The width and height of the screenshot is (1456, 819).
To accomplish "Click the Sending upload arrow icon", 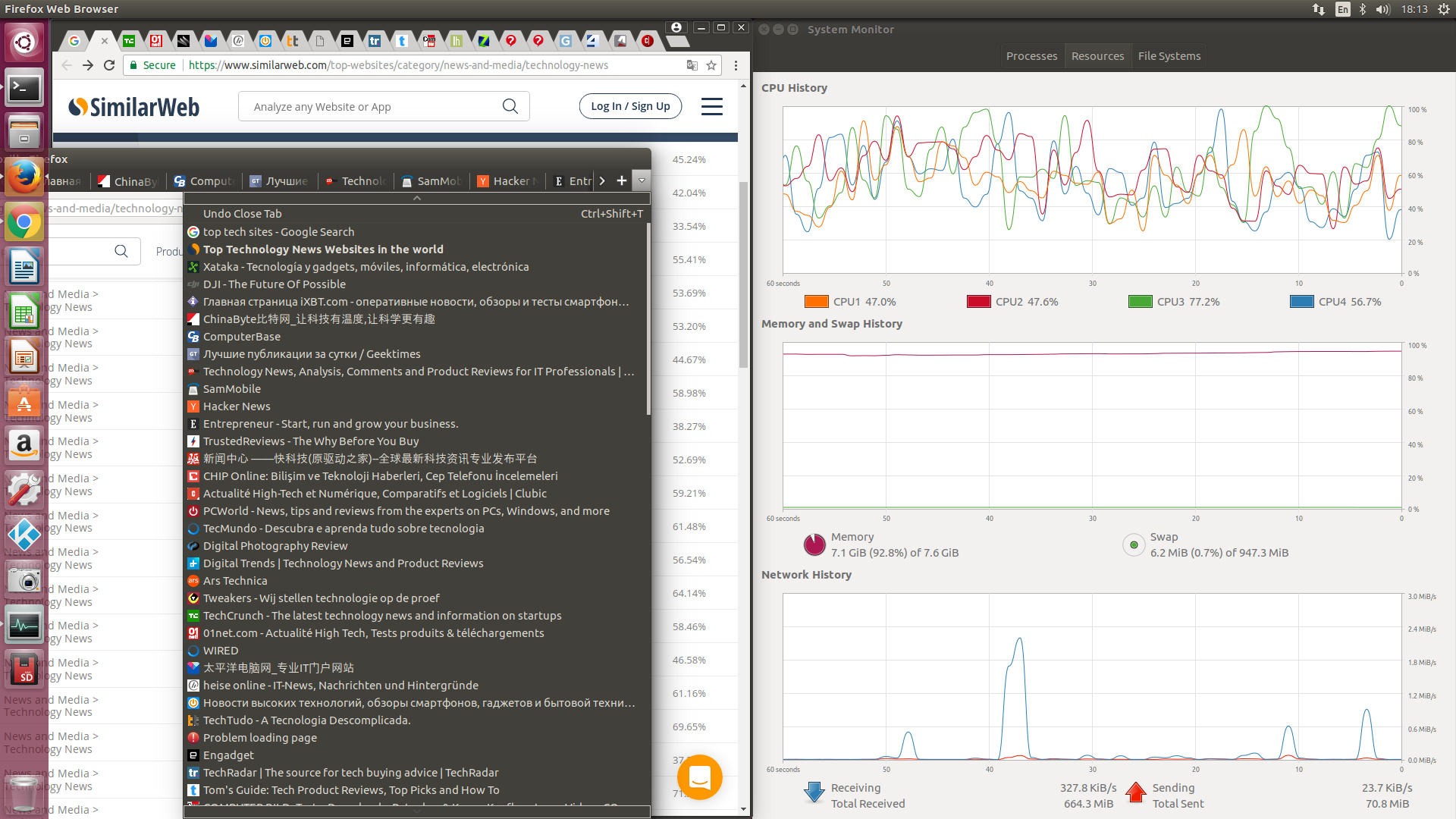I will click(1135, 792).
